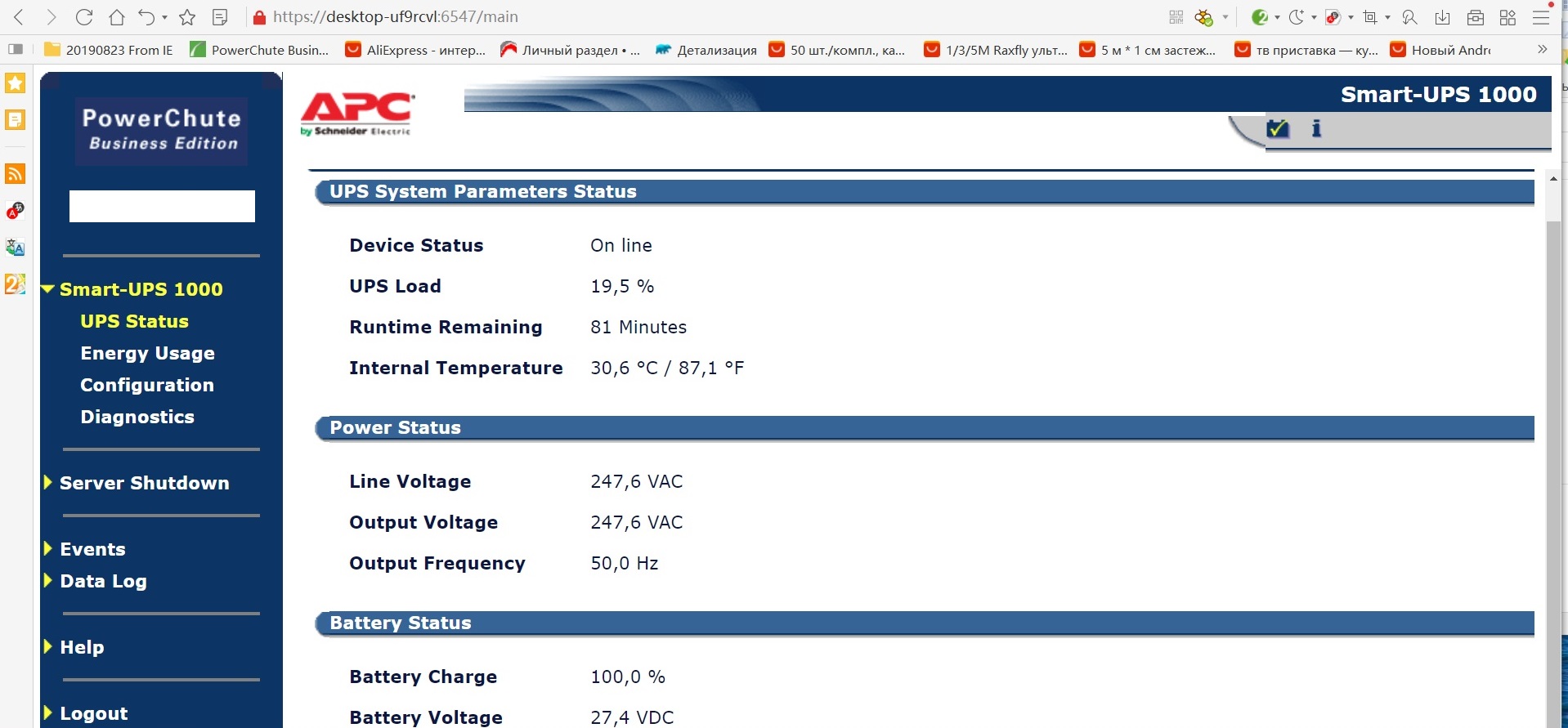1568x728 pixels.
Task: Click the find-in-page search icon
Action: pyautogui.click(x=1409, y=17)
